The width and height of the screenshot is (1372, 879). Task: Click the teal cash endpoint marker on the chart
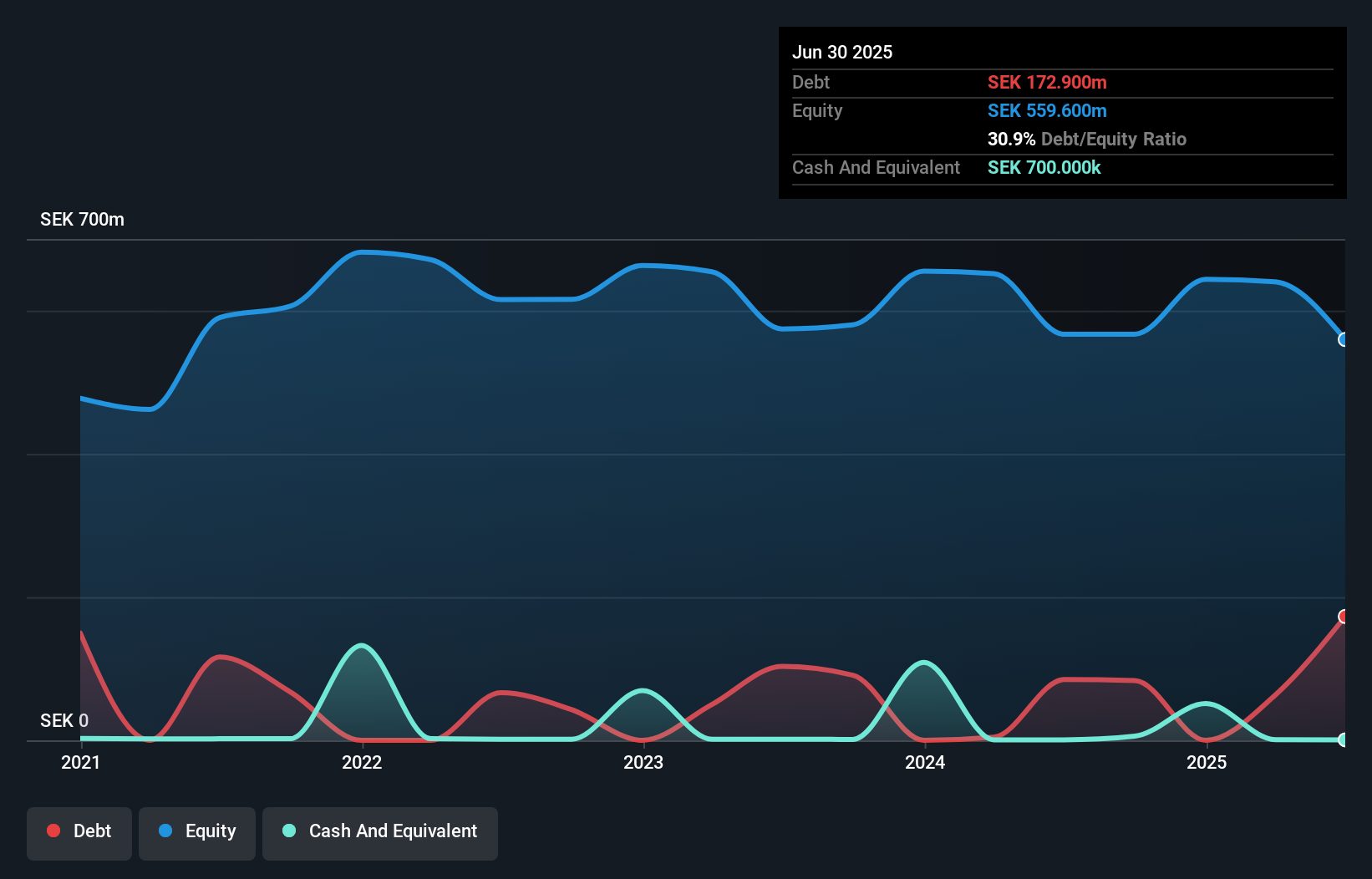1343,739
